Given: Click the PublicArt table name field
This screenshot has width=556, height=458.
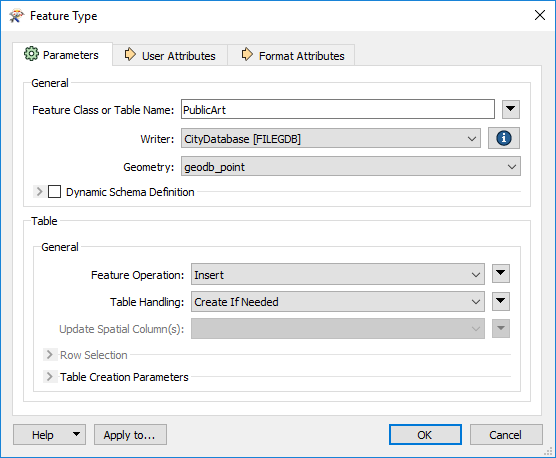Looking at the screenshot, I should click(338, 110).
